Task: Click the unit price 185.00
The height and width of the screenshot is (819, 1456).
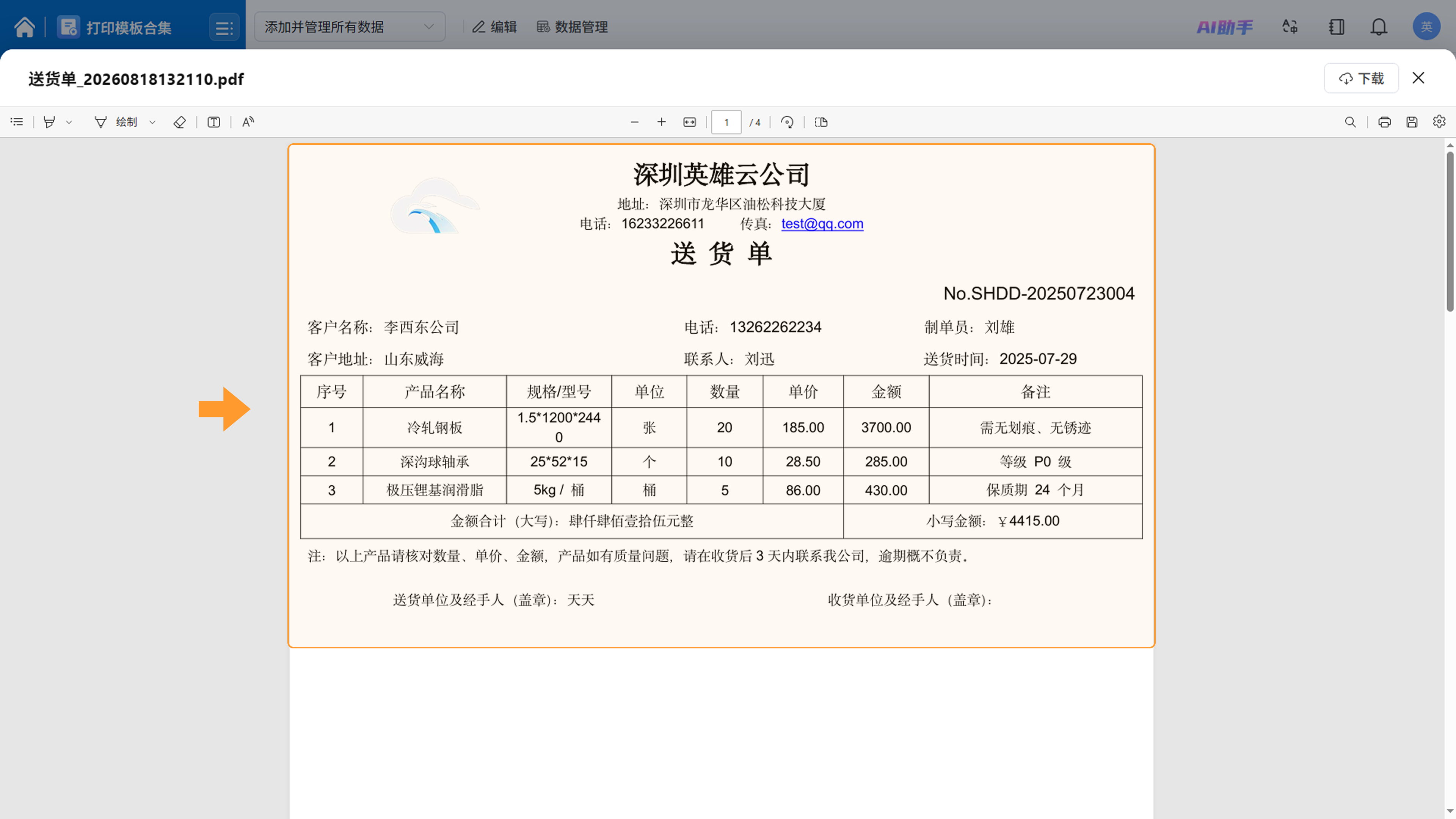Action: point(803,428)
